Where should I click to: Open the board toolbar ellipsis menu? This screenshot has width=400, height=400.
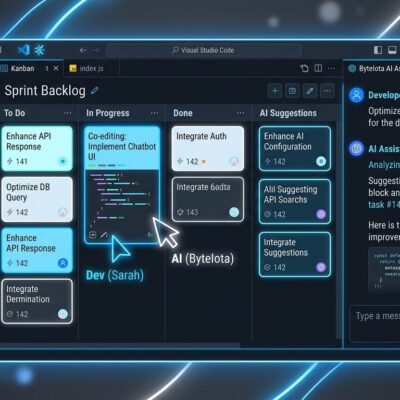pos(327,91)
